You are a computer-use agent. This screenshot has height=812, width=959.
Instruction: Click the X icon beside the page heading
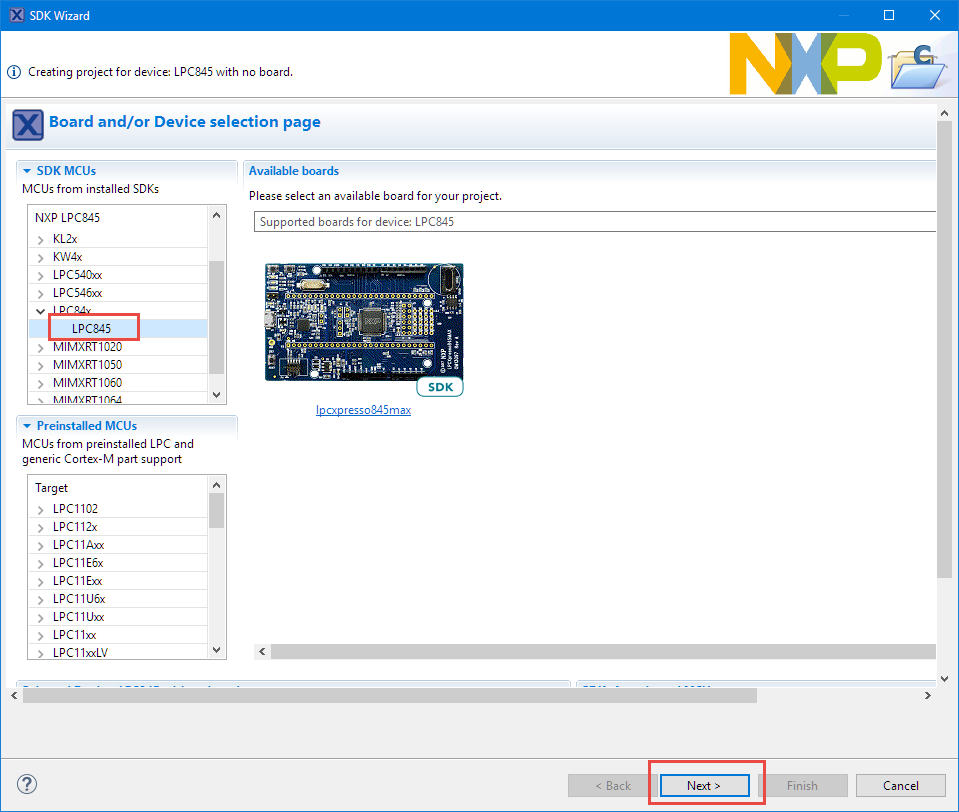[x=27, y=125]
